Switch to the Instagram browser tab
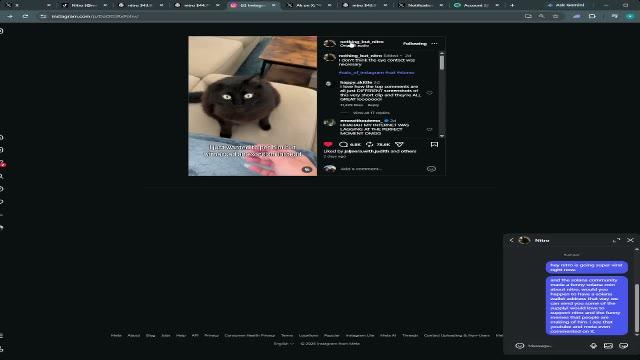Image resolution: width=640 pixels, height=360 pixels. click(x=253, y=5)
